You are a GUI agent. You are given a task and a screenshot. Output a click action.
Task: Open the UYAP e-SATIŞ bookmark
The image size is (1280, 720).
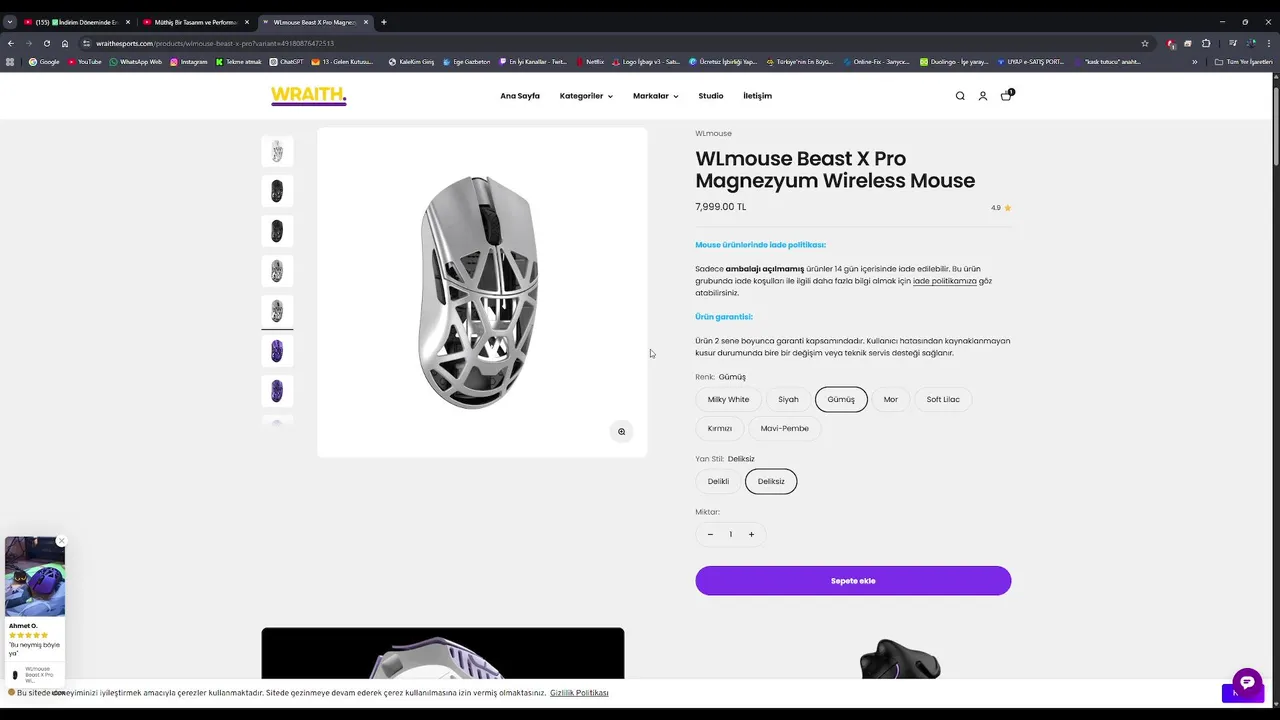coord(1034,62)
